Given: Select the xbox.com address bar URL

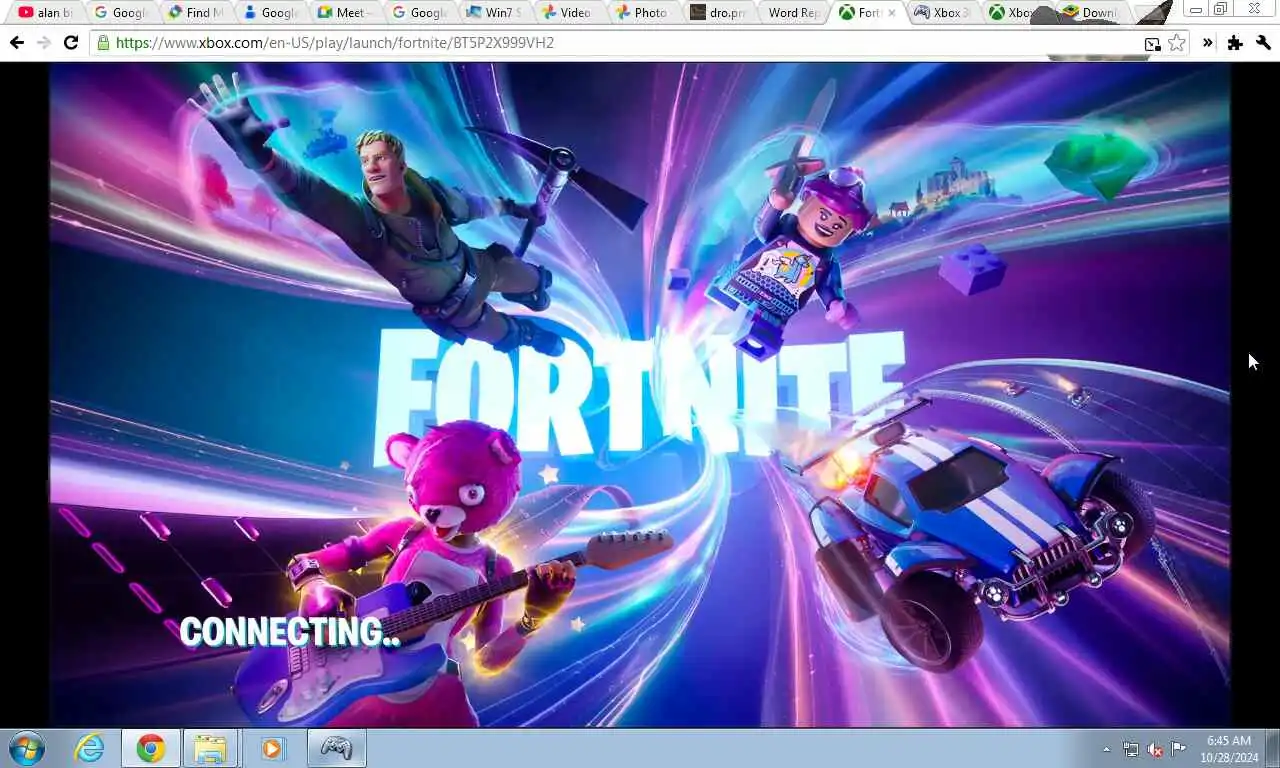Looking at the screenshot, I should point(335,43).
